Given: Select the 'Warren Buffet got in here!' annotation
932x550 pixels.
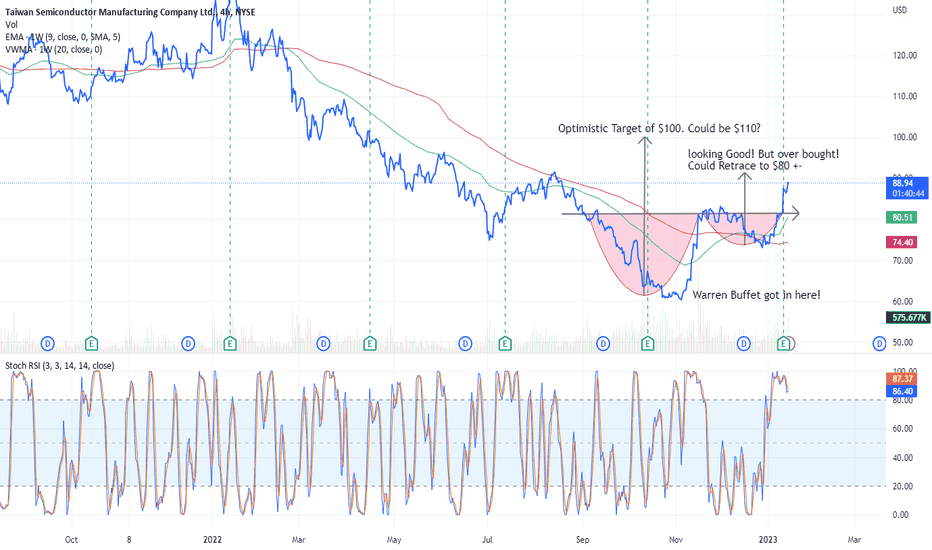Looking at the screenshot, I should 756,295.
